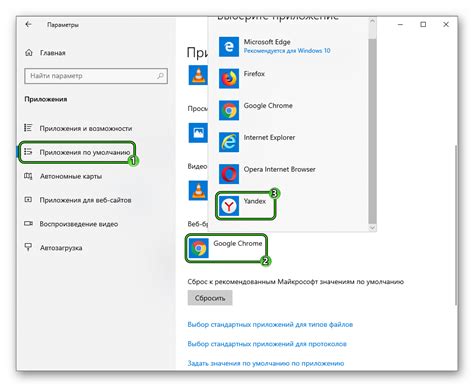Click the Internet Explorer icon

click(x=229, y=142)
